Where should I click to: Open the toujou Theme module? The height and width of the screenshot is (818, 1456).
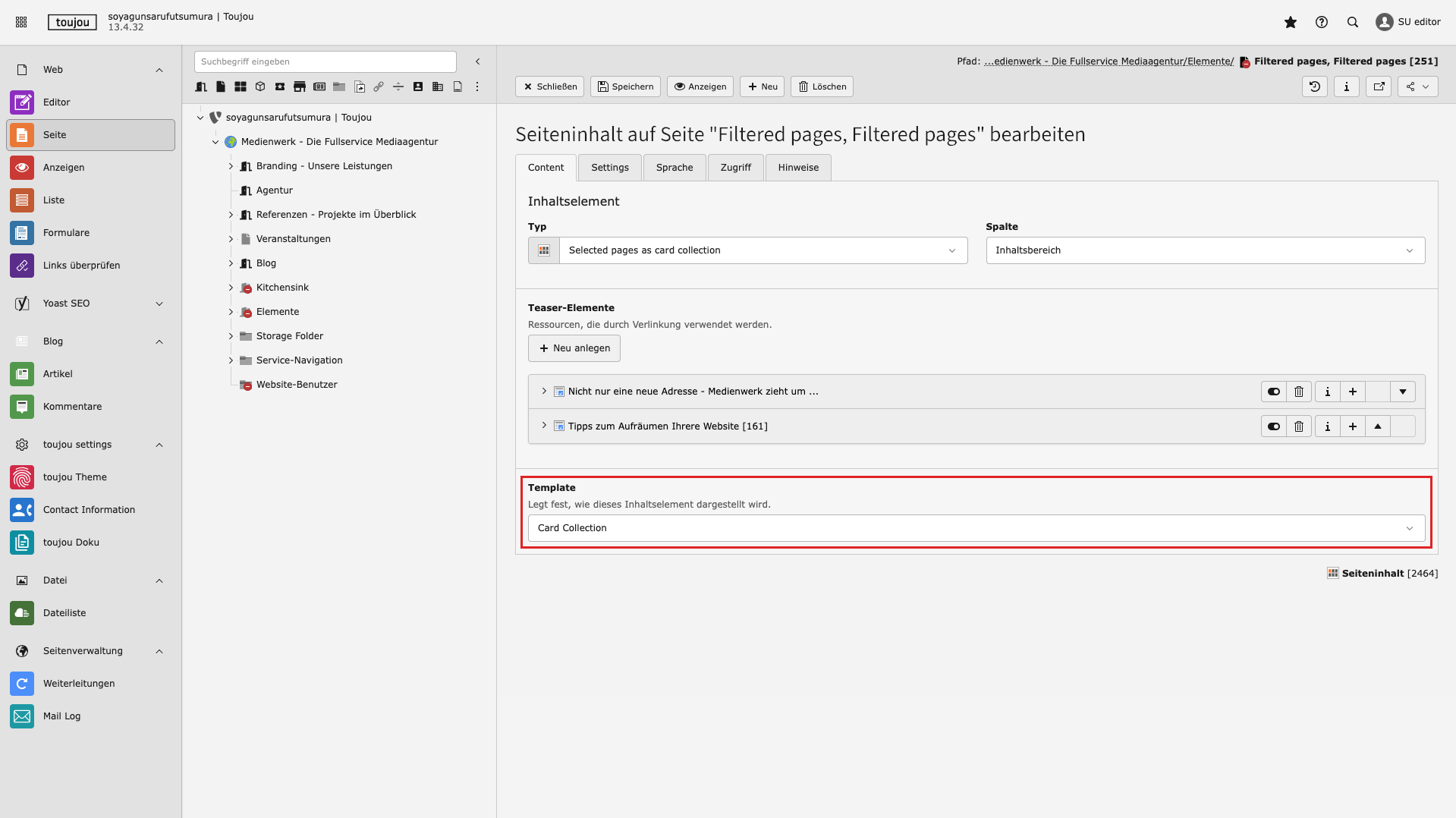(x=90, y=477)
